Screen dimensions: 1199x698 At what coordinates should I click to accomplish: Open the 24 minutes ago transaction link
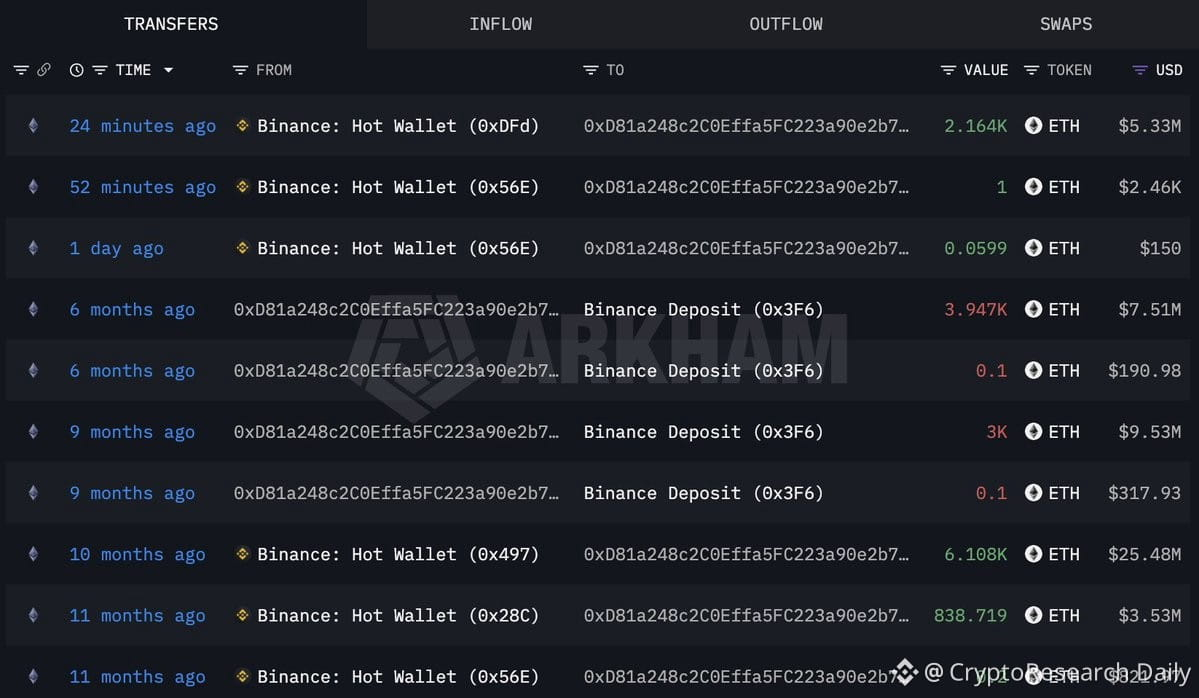point(142,126)
